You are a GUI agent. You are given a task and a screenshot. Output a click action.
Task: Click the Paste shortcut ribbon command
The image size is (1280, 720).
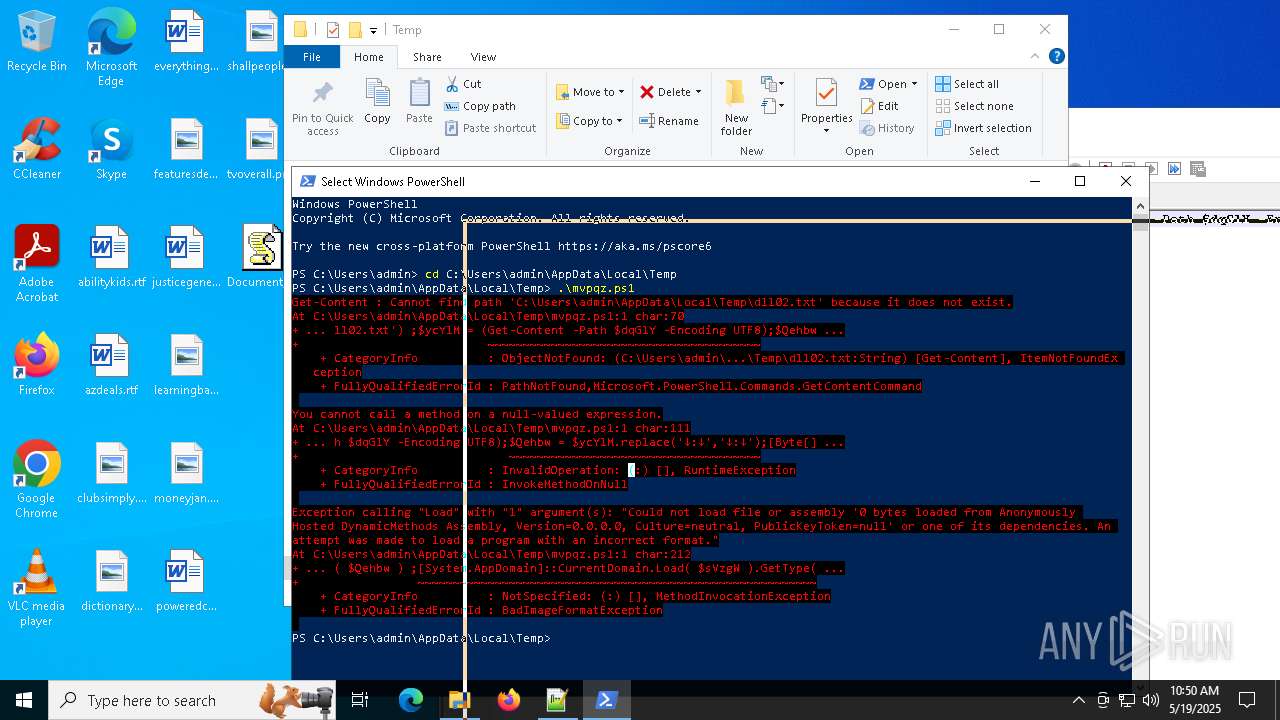pyautogui.click(x=490, y=128)
